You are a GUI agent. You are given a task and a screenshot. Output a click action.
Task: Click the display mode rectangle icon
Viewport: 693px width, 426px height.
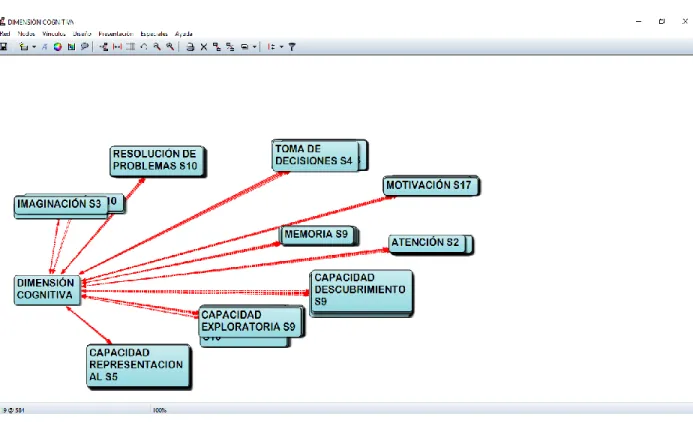[x=244, y=46]
